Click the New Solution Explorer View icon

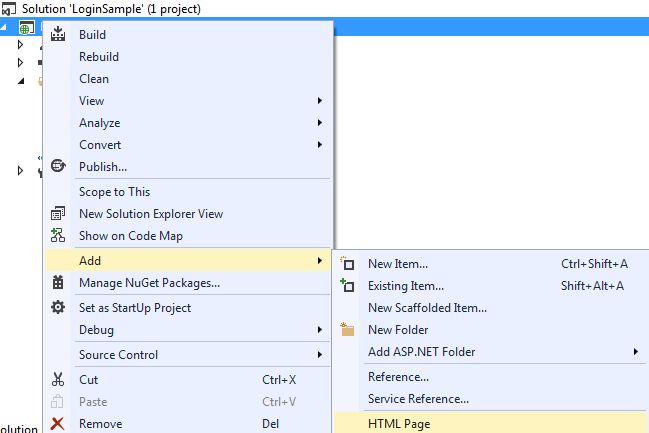(58, 214)
